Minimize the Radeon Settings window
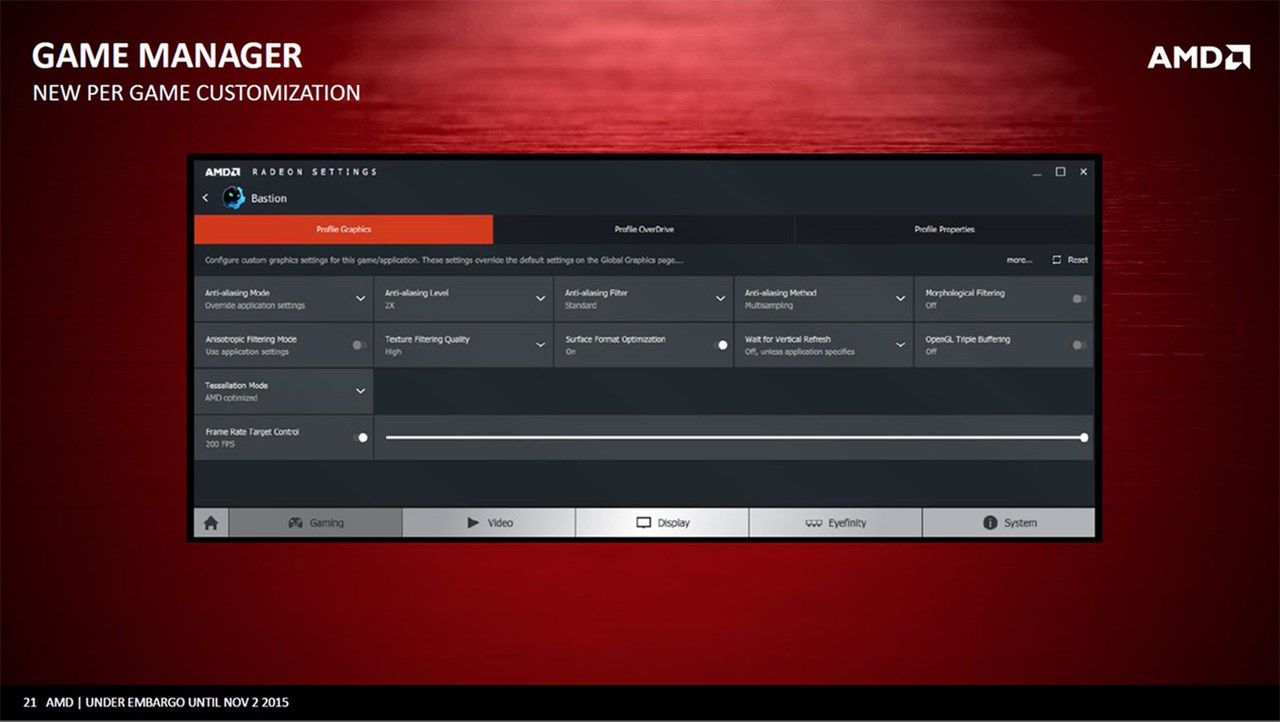The height and width of the screenshot is (722, 1280). point(1038,172)
